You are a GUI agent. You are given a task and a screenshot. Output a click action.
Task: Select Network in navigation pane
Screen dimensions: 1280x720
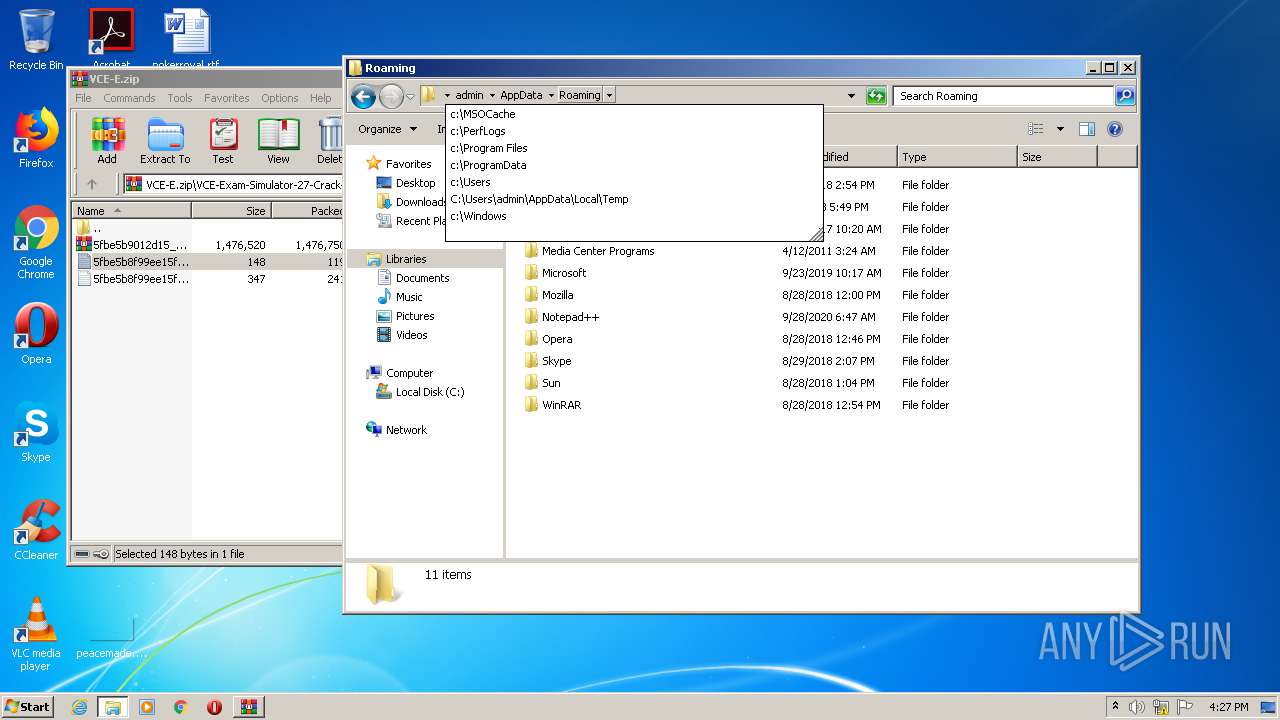(406, 430)
